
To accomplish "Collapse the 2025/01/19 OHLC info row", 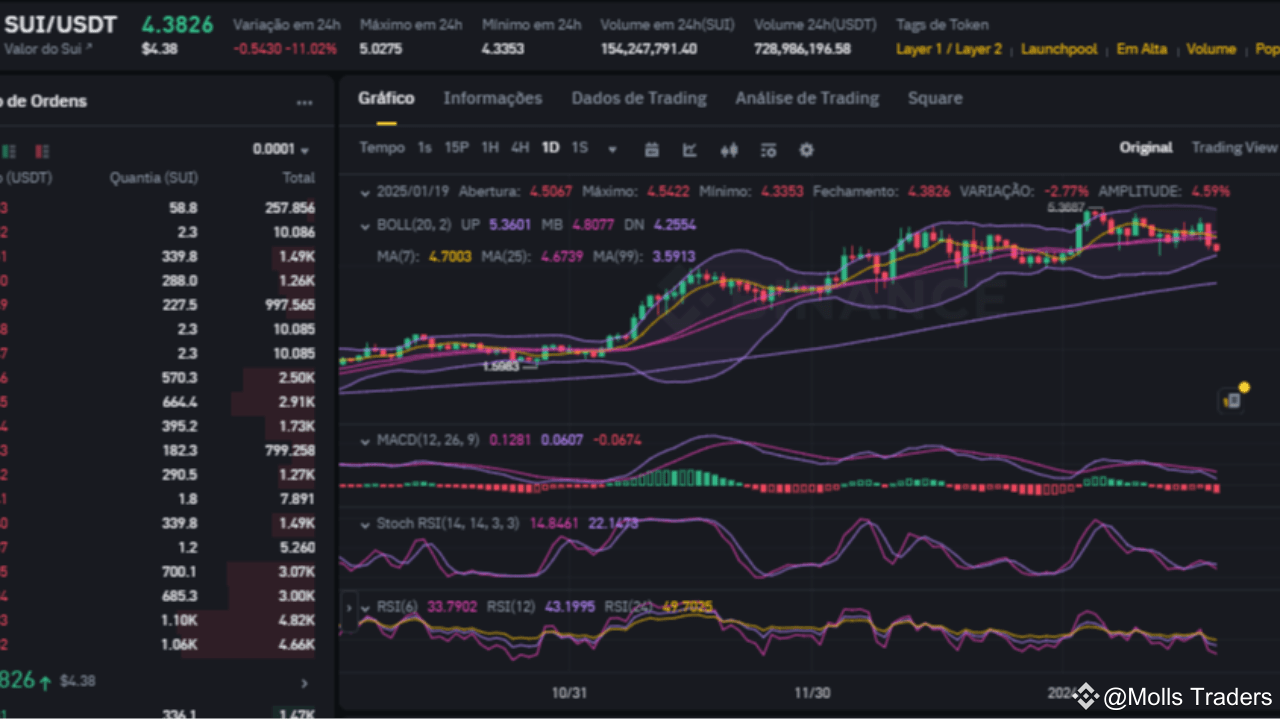I will (x=363, y=191).
